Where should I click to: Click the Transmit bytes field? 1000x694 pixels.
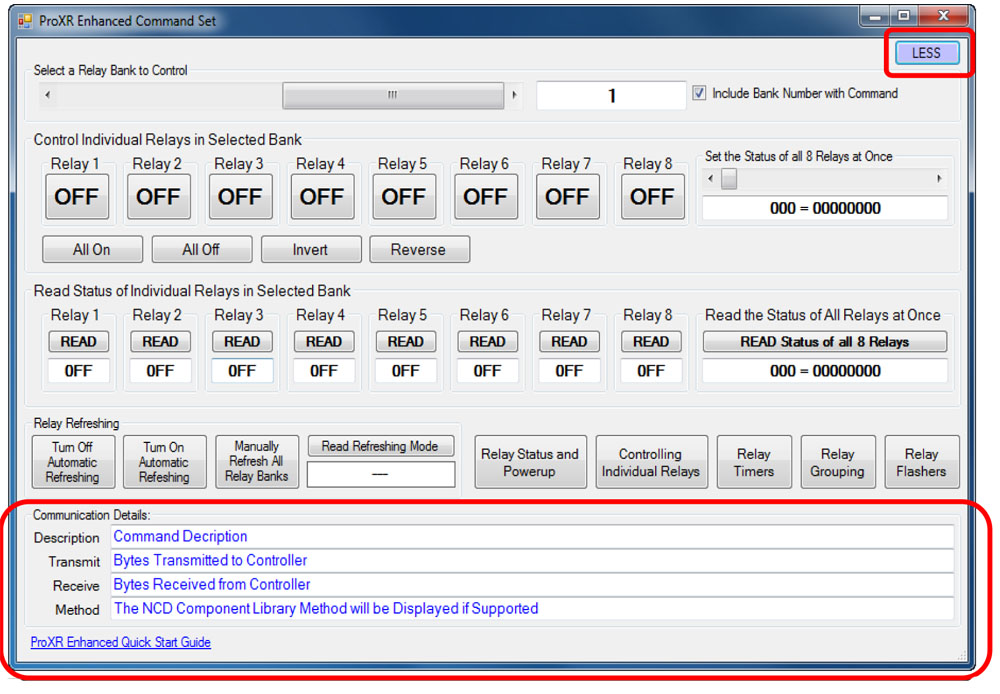pyautogui.click(x=533, y=561)
